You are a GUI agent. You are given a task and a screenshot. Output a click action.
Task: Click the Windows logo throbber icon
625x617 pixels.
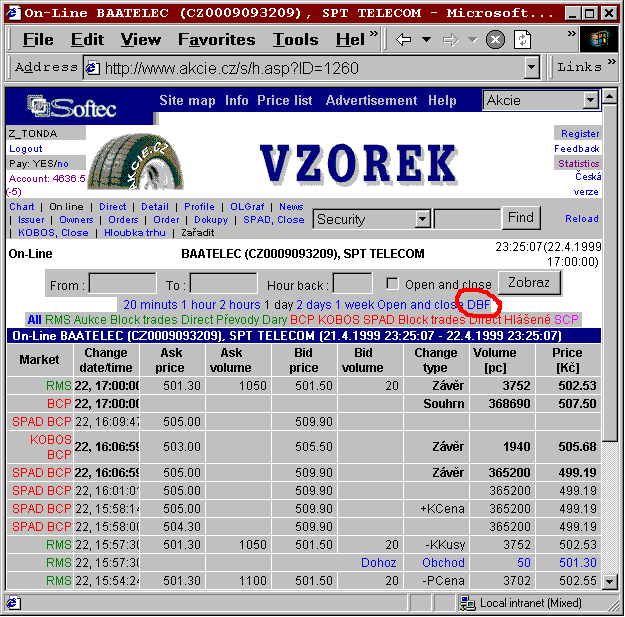(601, 39)
